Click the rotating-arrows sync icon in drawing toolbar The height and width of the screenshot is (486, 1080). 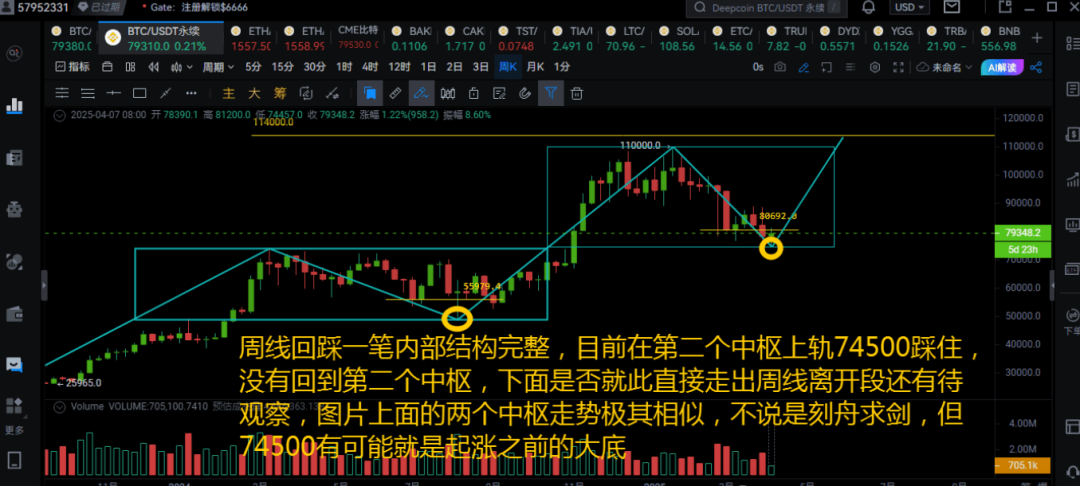(x=307, y=93)
